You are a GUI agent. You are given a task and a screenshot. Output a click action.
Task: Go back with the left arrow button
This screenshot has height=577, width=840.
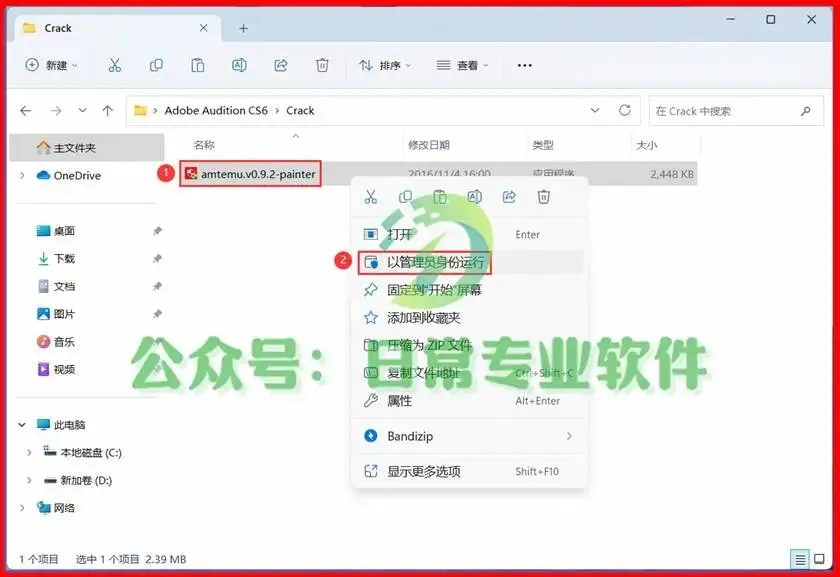click(26, 111)
